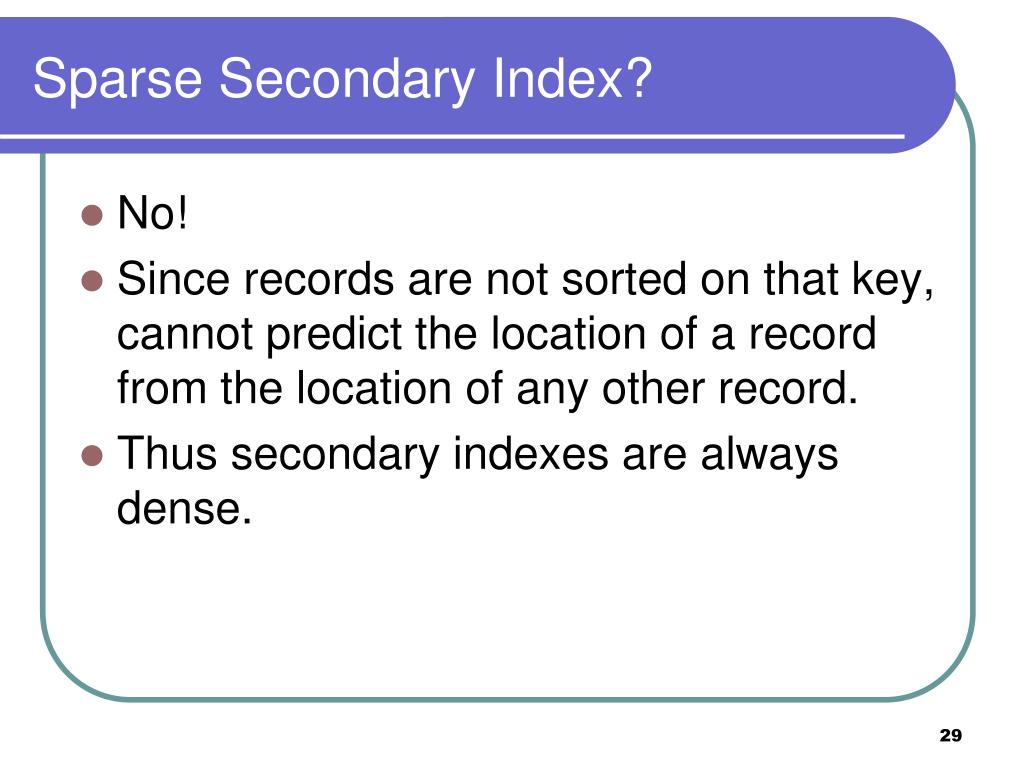Click the bullet dot beside 'No!'

pyautogui.click(x=92, y=215)
